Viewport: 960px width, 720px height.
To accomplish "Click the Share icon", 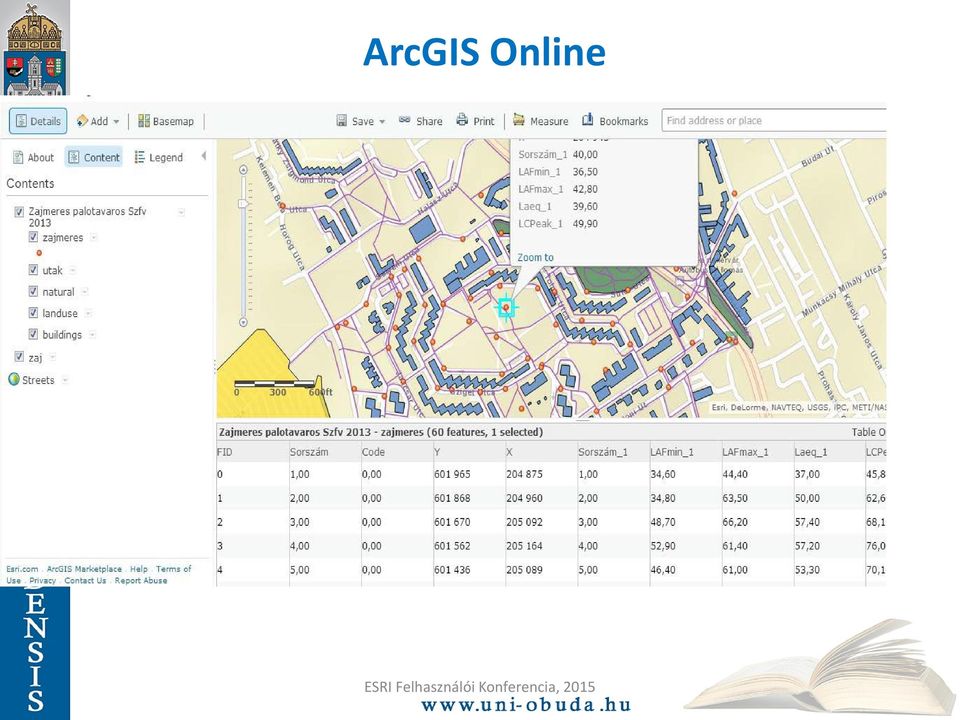I will [405, 120].
